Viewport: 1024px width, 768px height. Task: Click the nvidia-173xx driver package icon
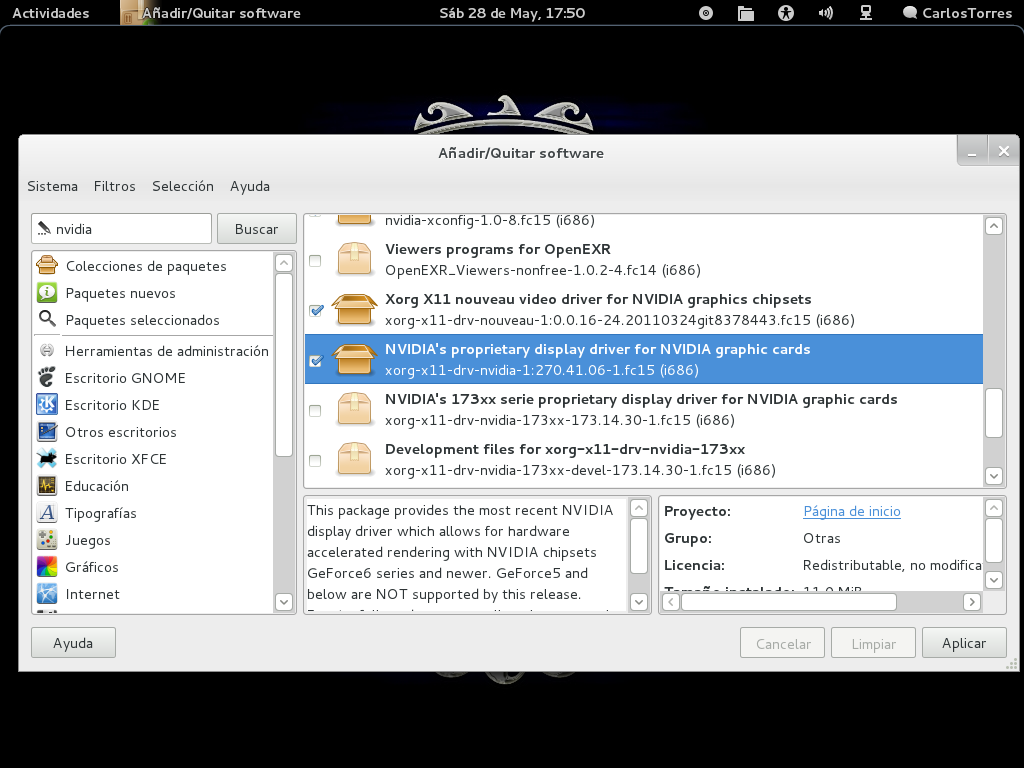coord(355,409)
